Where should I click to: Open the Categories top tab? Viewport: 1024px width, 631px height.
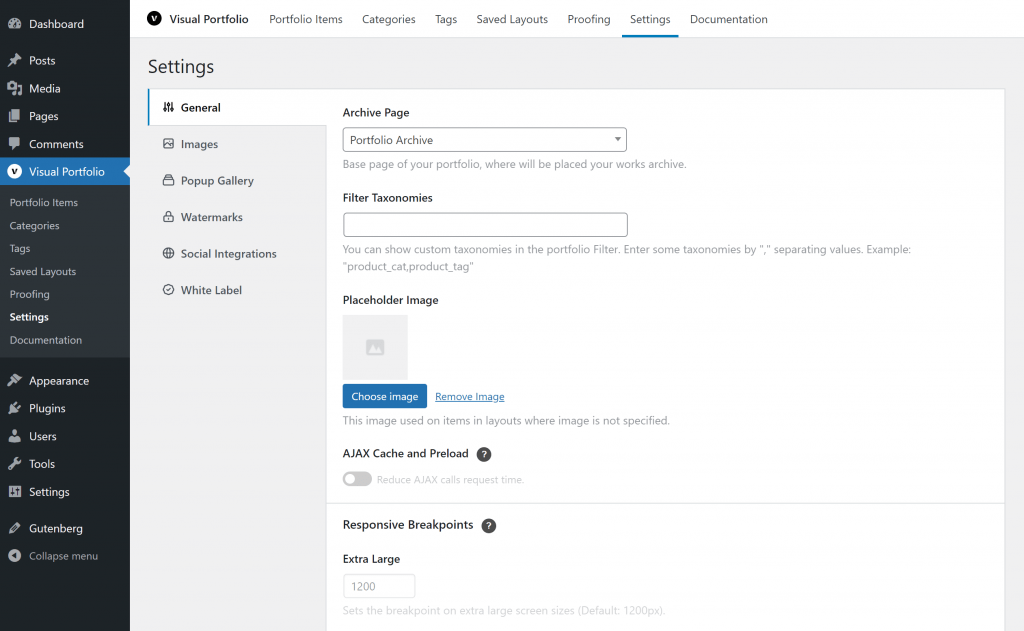[x=389, y=19]
